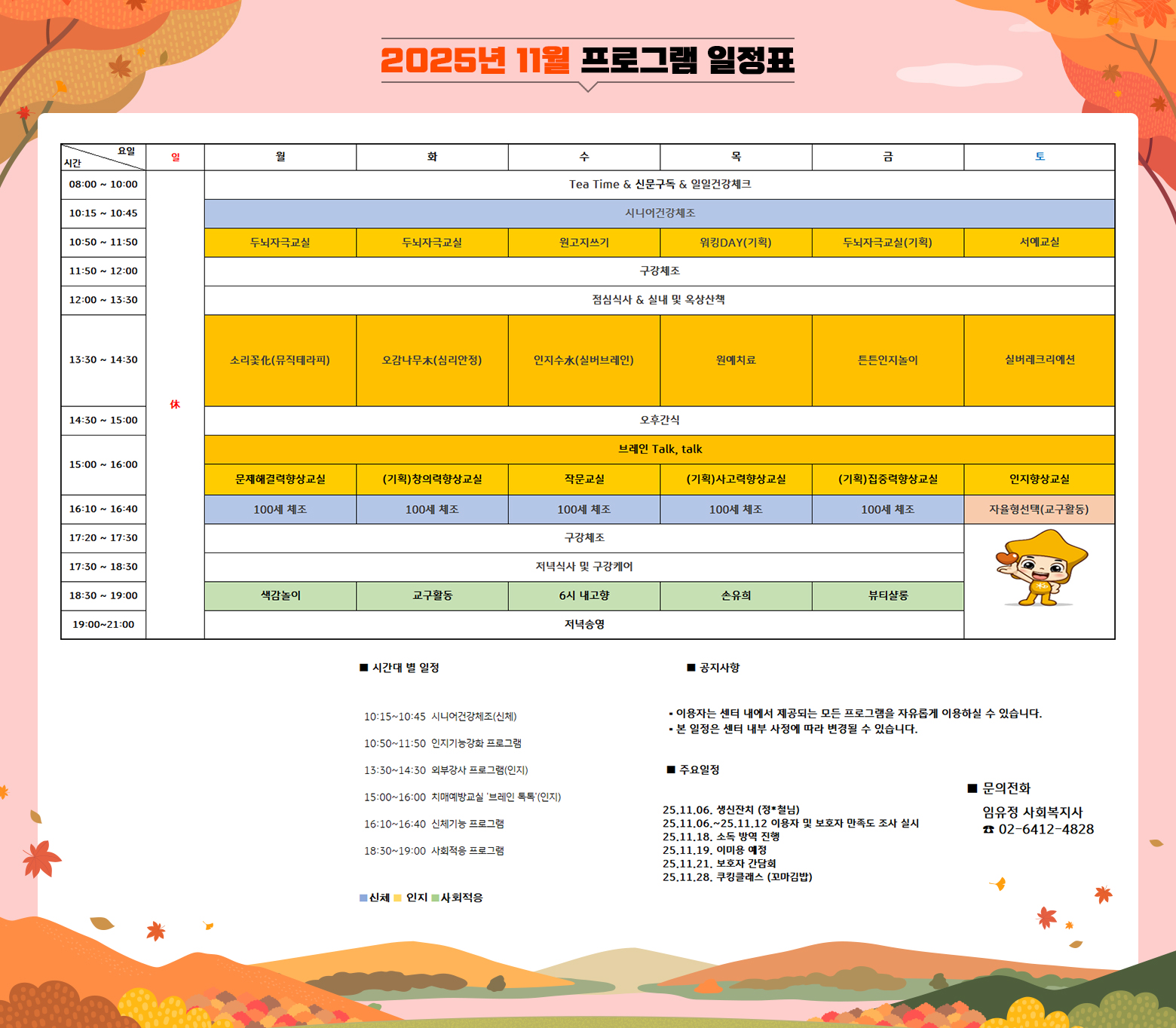The image size is (1176, 1028).
Task: Click the green 사회적응 legend swatch
Action: [x=435, y=898]
